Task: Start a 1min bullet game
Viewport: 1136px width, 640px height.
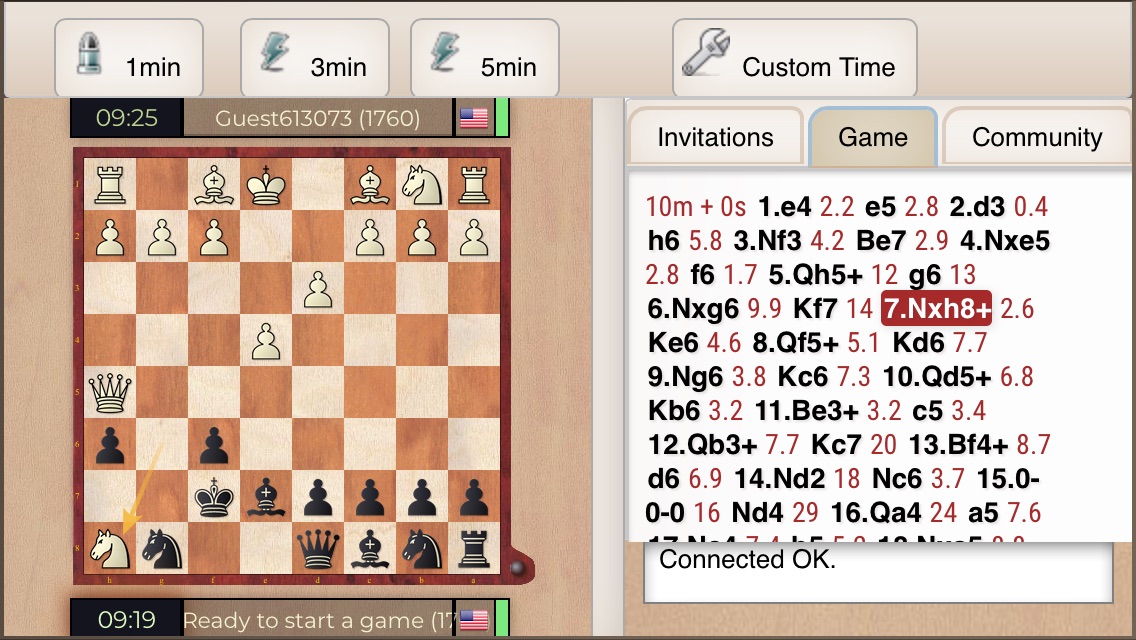Action: coord(129,58)
